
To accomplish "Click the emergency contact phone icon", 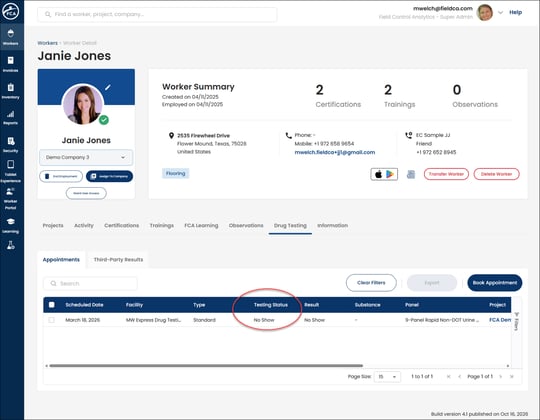I will pyautogui.click(x=408, y=135).
